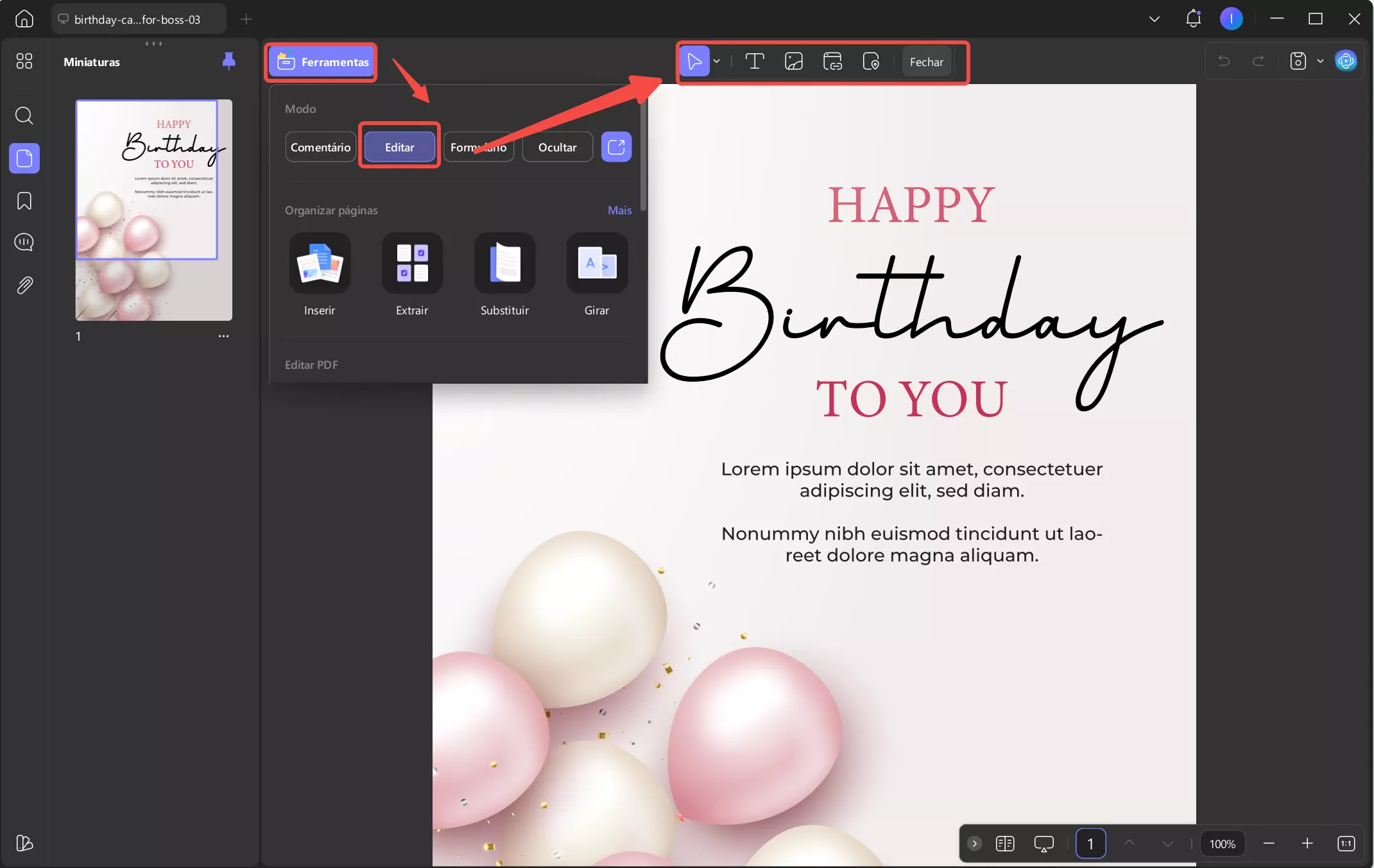Viewport: 1374px width, 868px height.
Task: Zoom out with the minus button
Action: [1269, 844]
